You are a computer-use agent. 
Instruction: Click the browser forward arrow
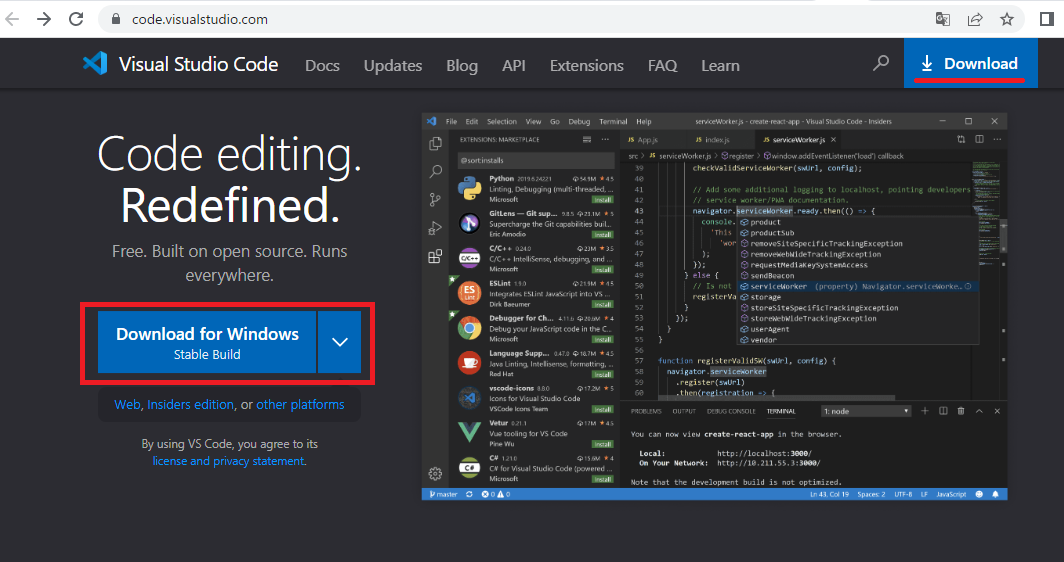pyautogui.click(x=44, y=19)
